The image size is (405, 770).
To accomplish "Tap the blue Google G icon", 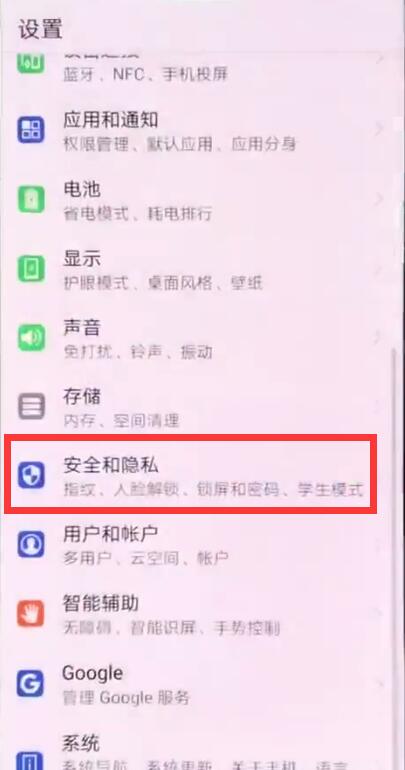I will tap(31, 684).
